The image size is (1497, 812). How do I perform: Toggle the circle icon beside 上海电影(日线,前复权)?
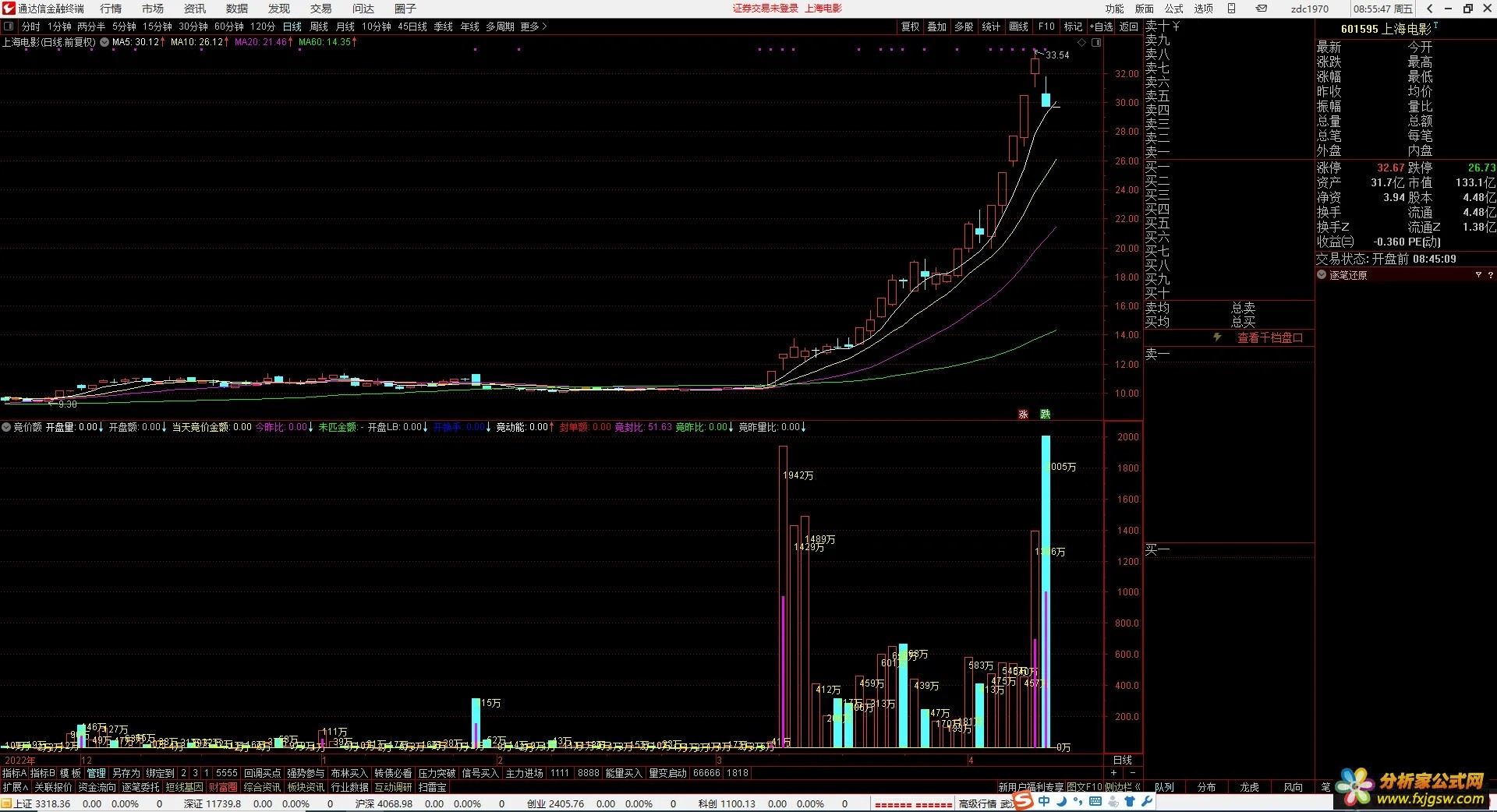pyautogui.click(x=104, y=42)
